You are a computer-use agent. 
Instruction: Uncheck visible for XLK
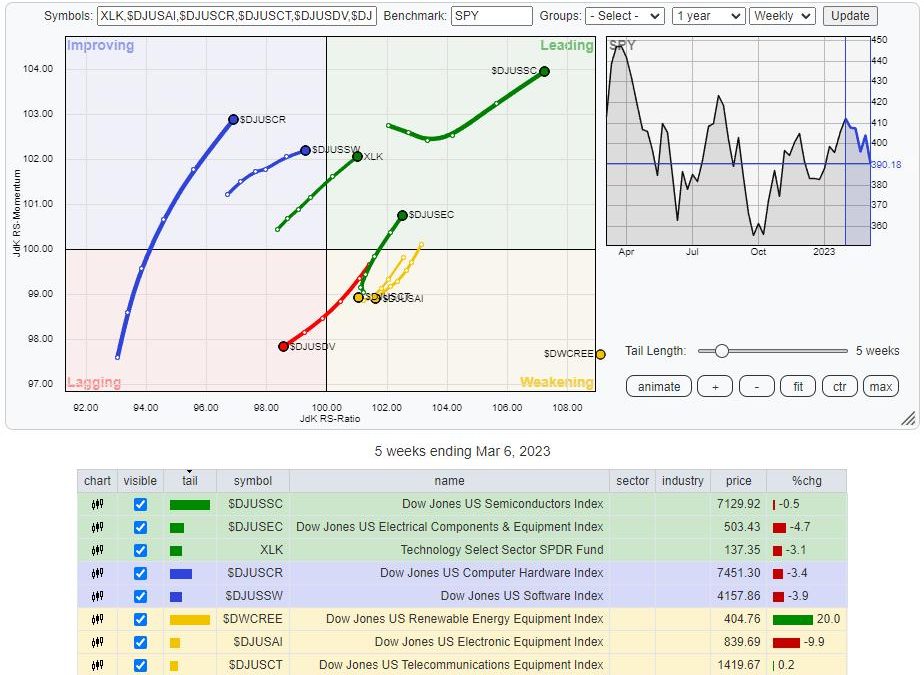point(140,550)
